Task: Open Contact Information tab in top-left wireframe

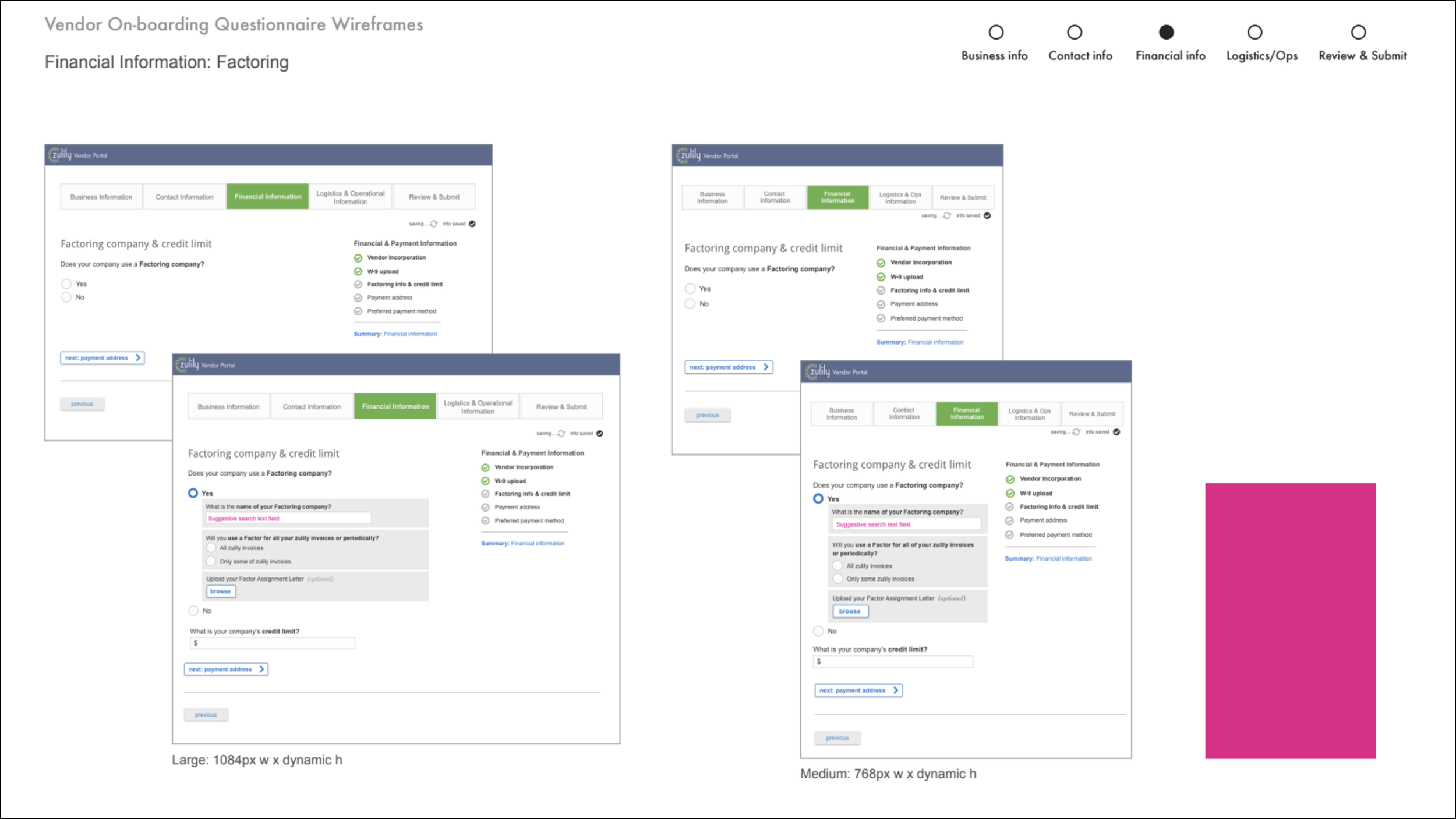Action: (x=184, y=197)
